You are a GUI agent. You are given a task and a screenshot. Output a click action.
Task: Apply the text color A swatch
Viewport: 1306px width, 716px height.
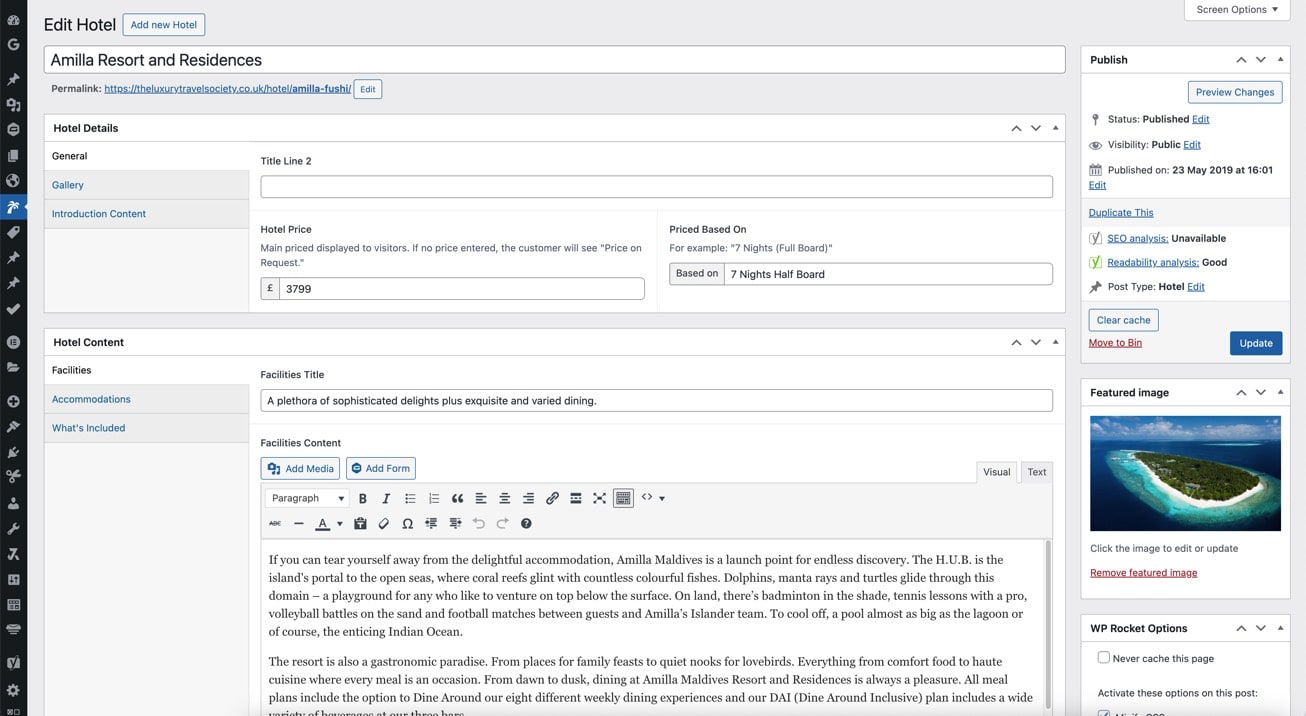pyautogui.click(x=323, y=523)
